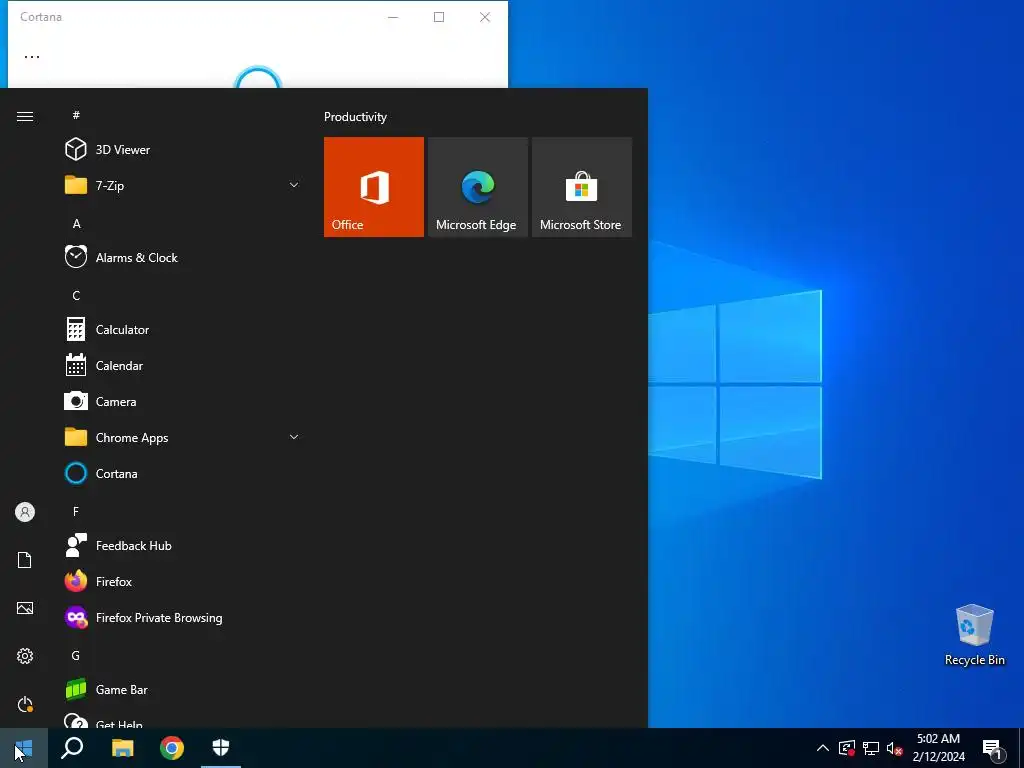
Task: Launch Cortana from the app list
Action: click(182, 473)
